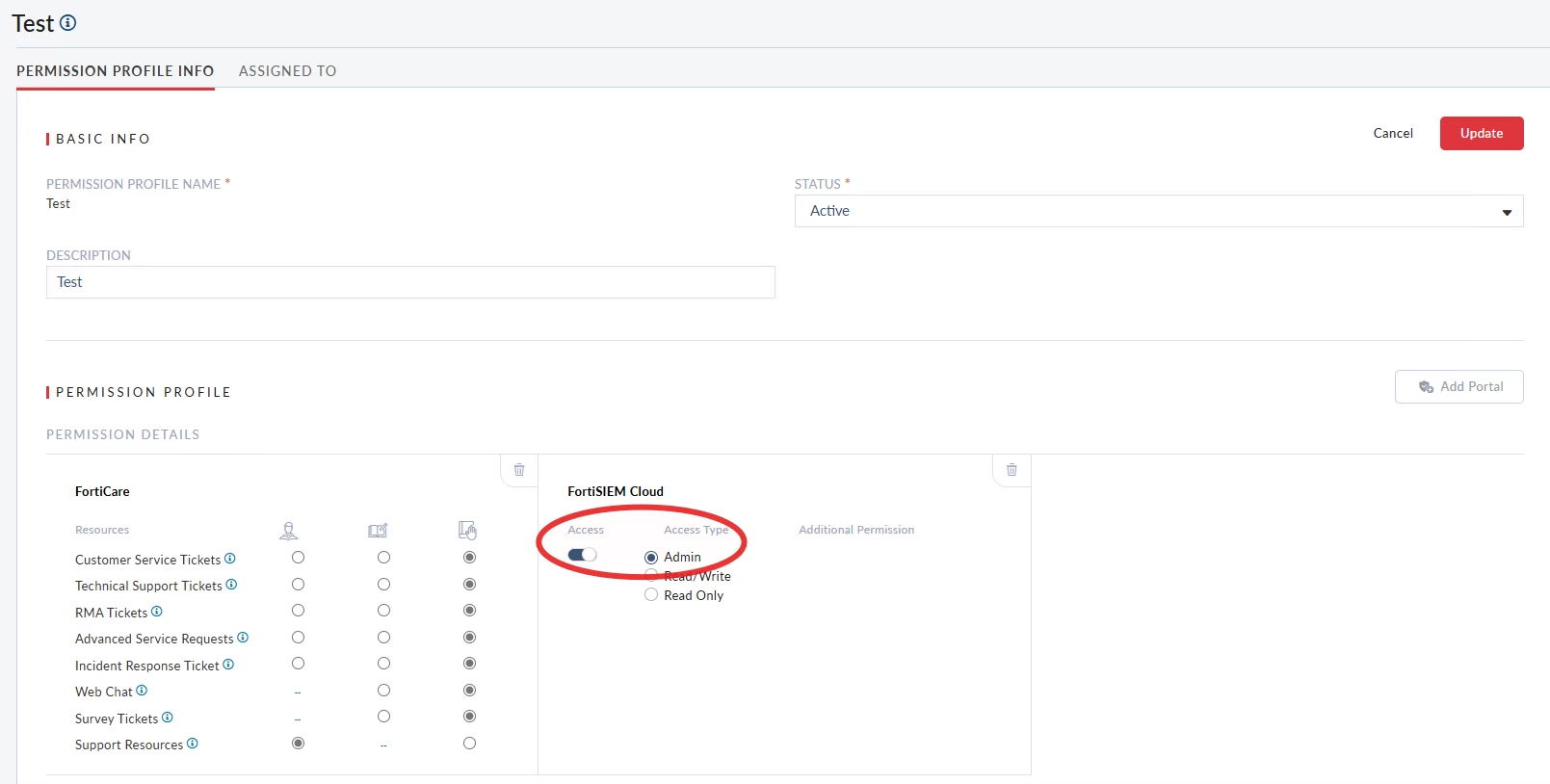Select the third-column radio for Incident Response Ticket

[470, 664]
